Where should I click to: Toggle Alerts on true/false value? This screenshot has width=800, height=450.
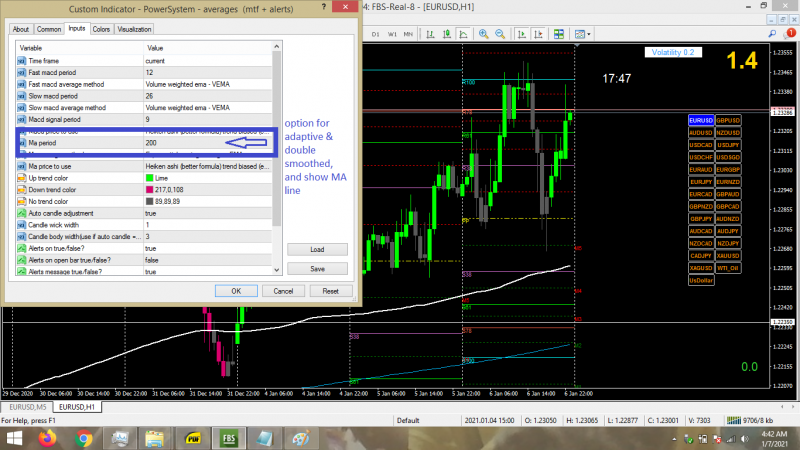(x=208, y=248)
